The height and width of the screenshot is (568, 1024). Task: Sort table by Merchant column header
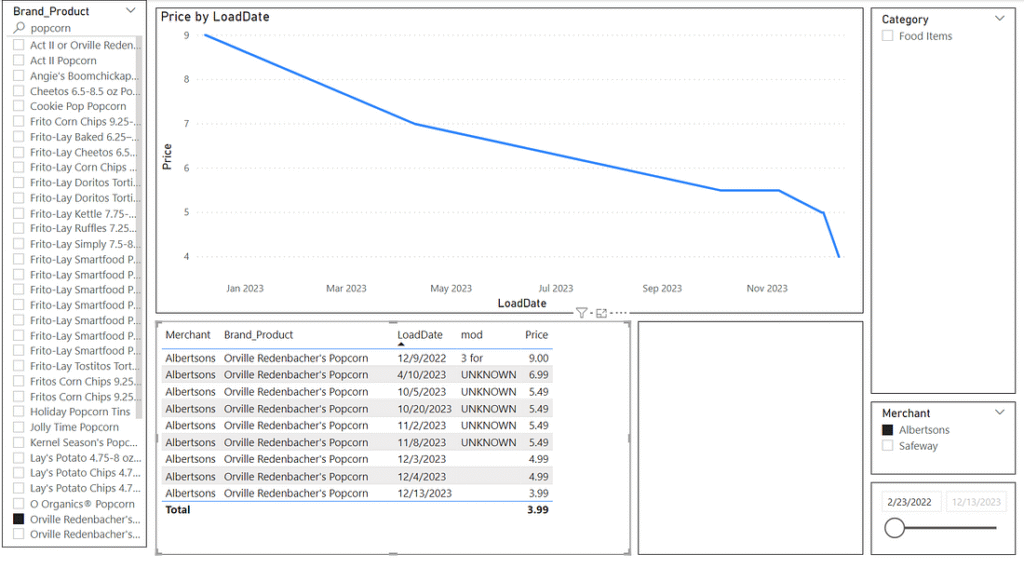pyautogui.click(x=187, y=335)
